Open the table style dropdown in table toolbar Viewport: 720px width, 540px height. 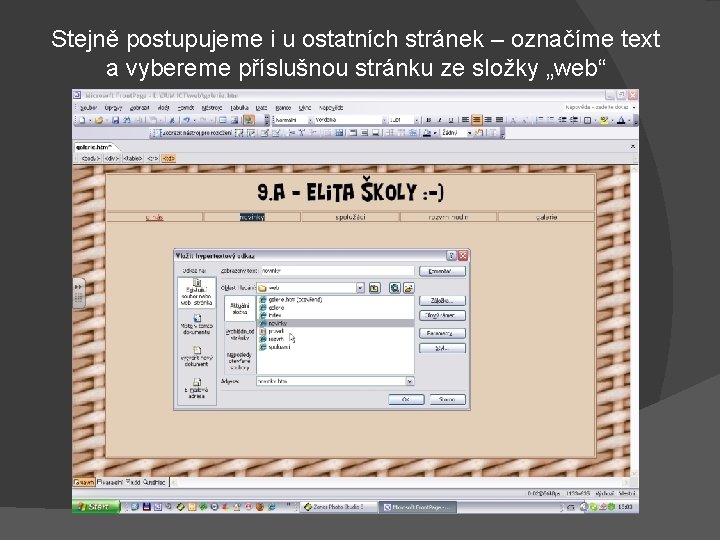(469, 133)
